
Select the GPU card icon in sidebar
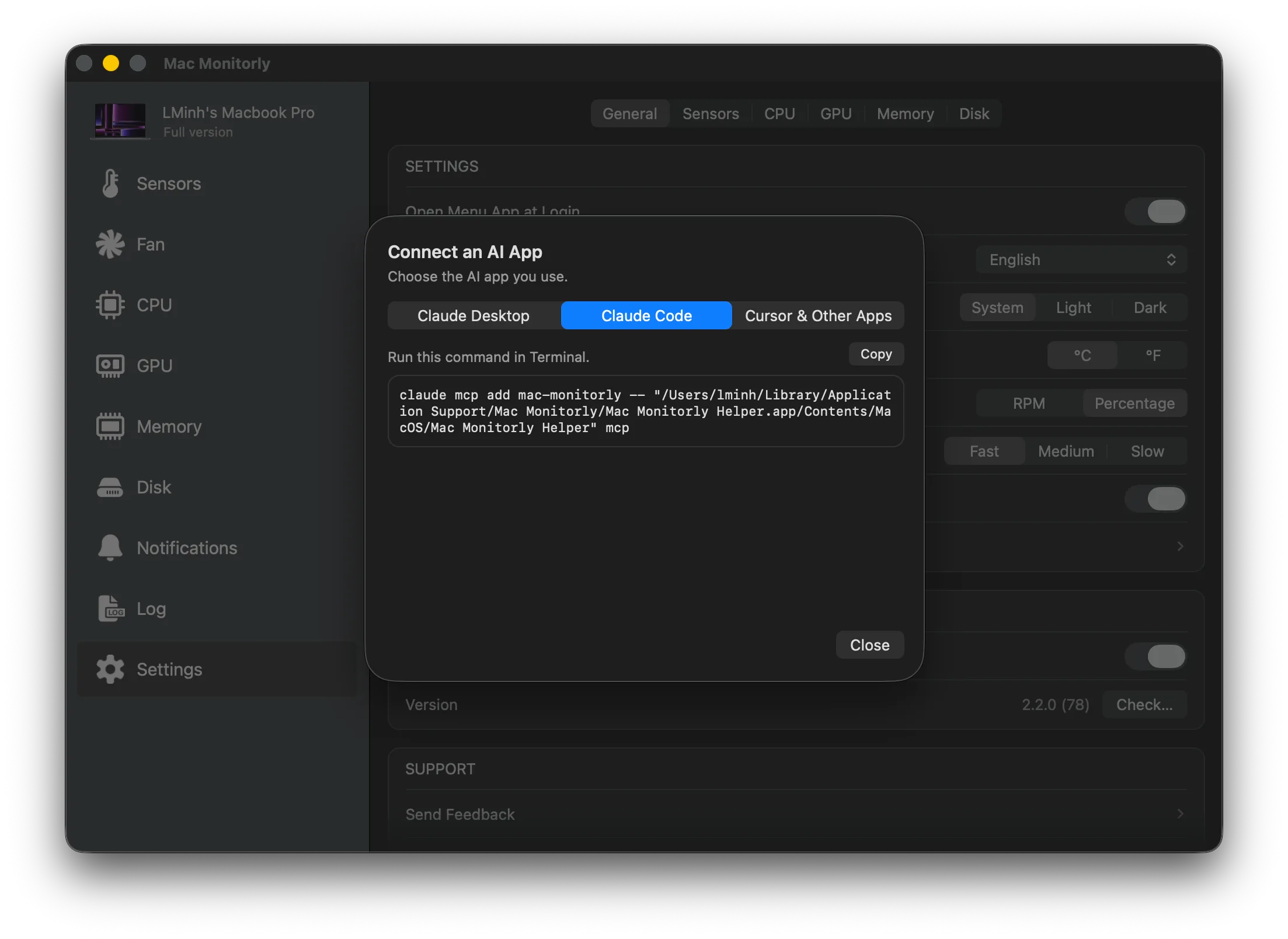point(110,366)
